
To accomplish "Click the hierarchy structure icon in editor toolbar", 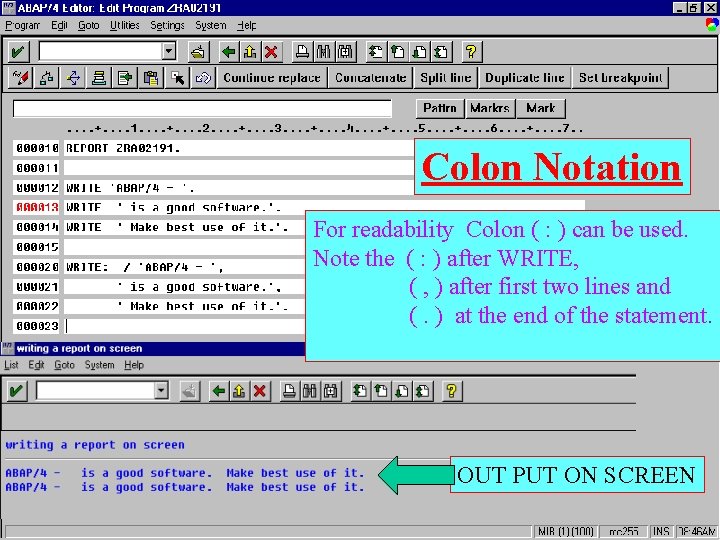I will 46,78.
